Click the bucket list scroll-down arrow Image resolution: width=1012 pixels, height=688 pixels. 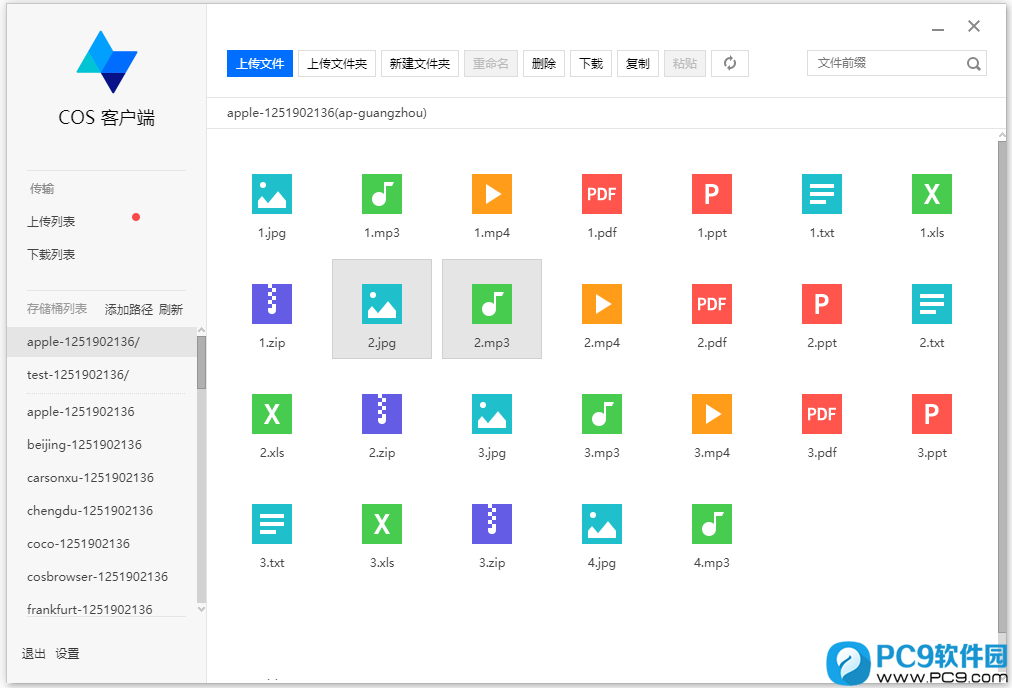[201, 609]
